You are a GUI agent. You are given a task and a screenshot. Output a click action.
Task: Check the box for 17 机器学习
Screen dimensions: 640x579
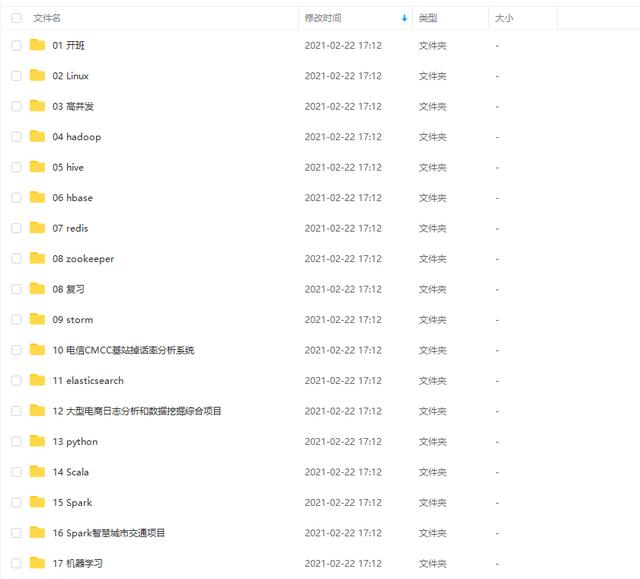click(16, 563)
